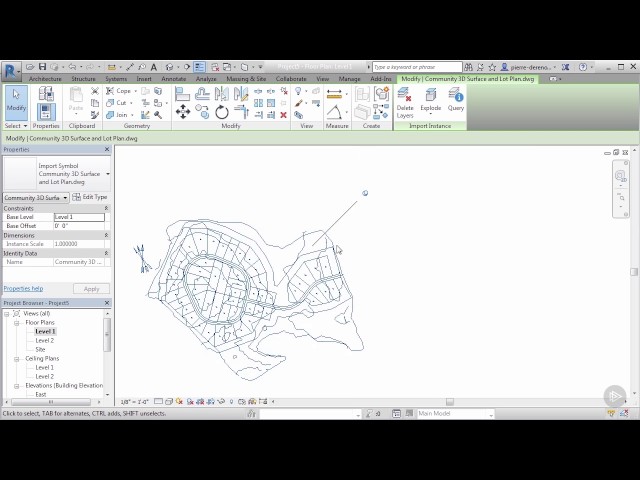This screenshot has width=640, height=480.
Task: Click the keyword search box
Action: point(417,67)
